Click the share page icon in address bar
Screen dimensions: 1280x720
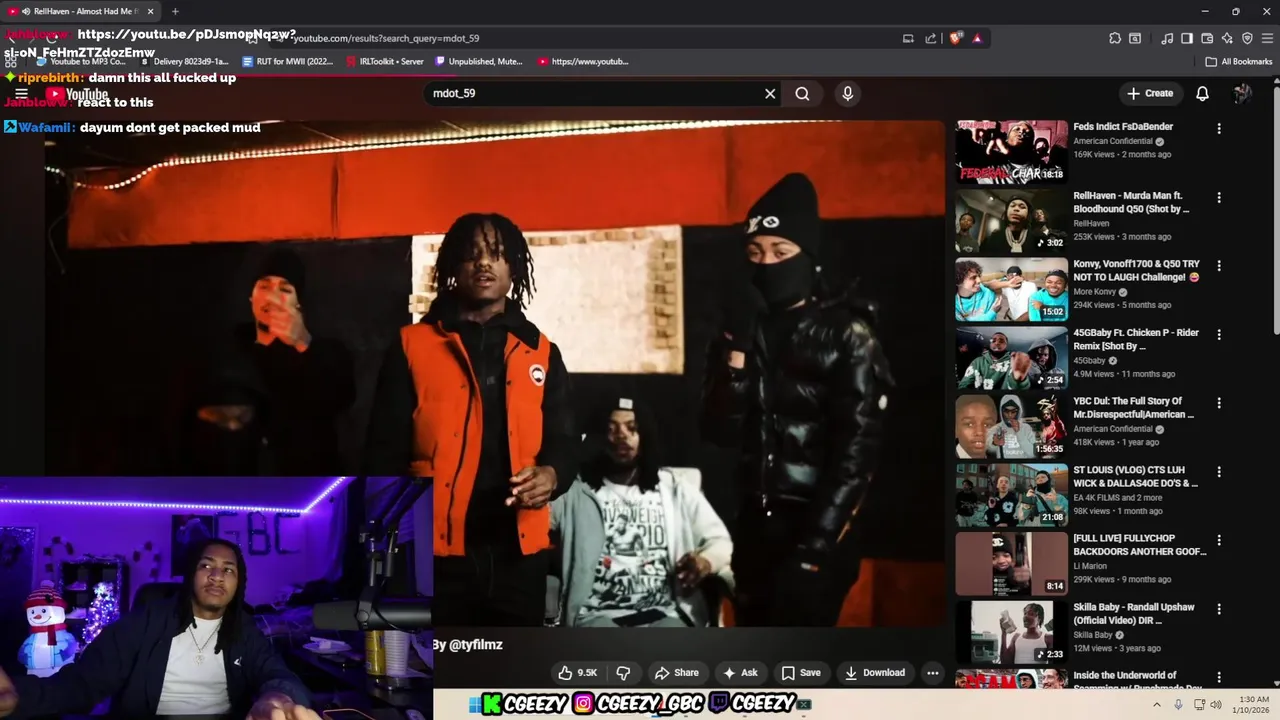(x=931, y=38)
